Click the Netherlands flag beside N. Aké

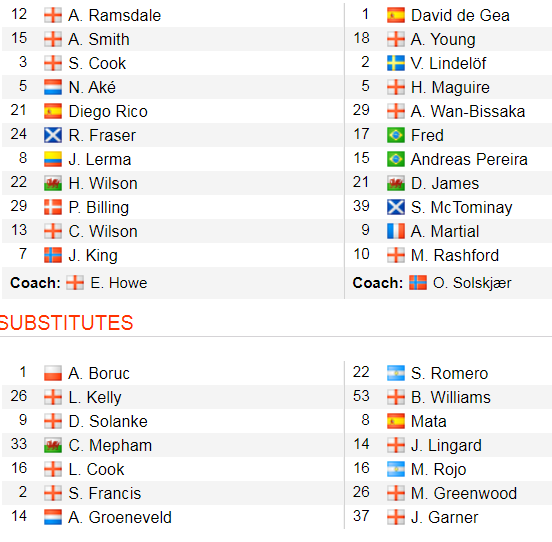coord(53,87)
